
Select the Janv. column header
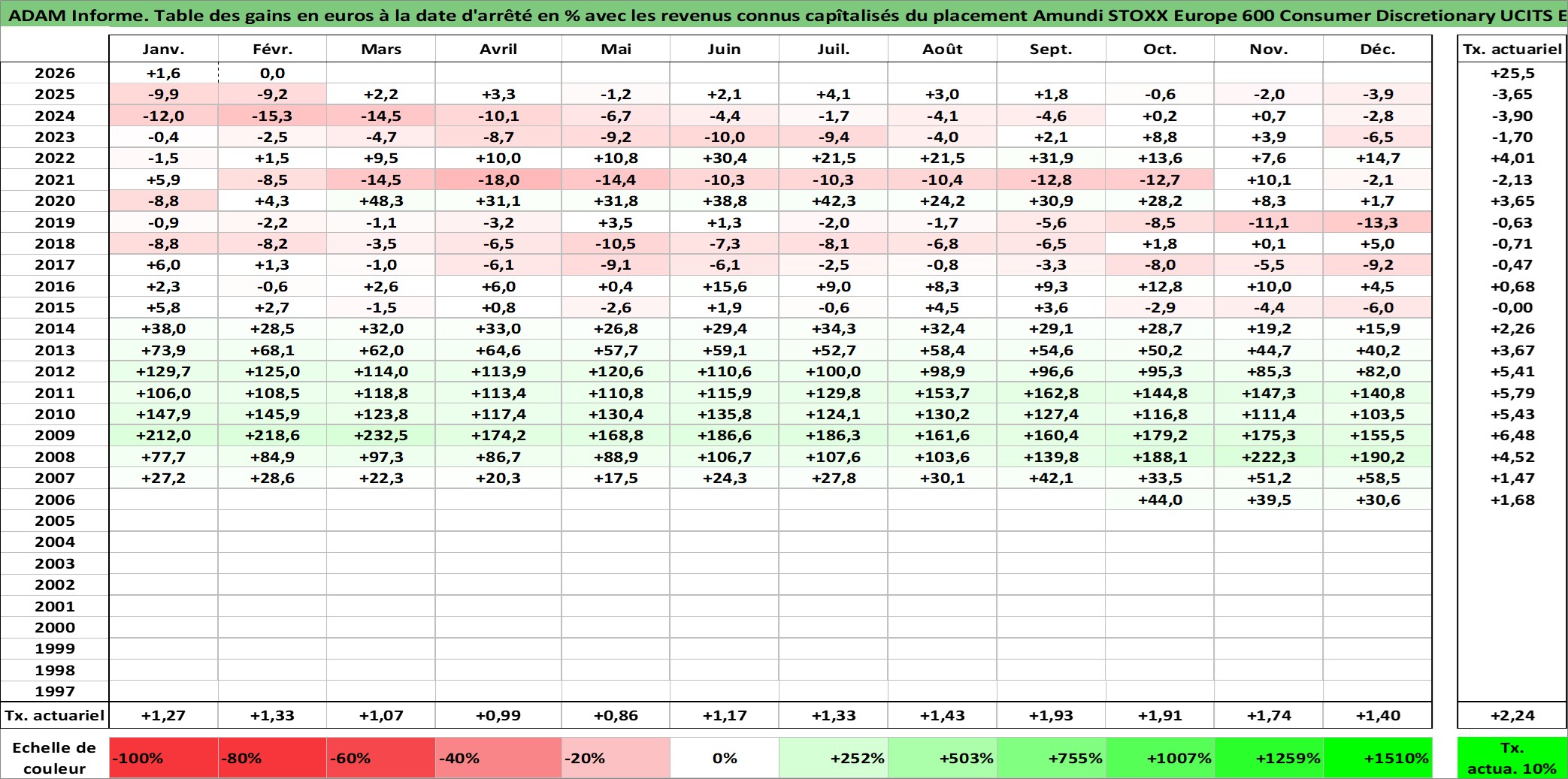[164, 49]
